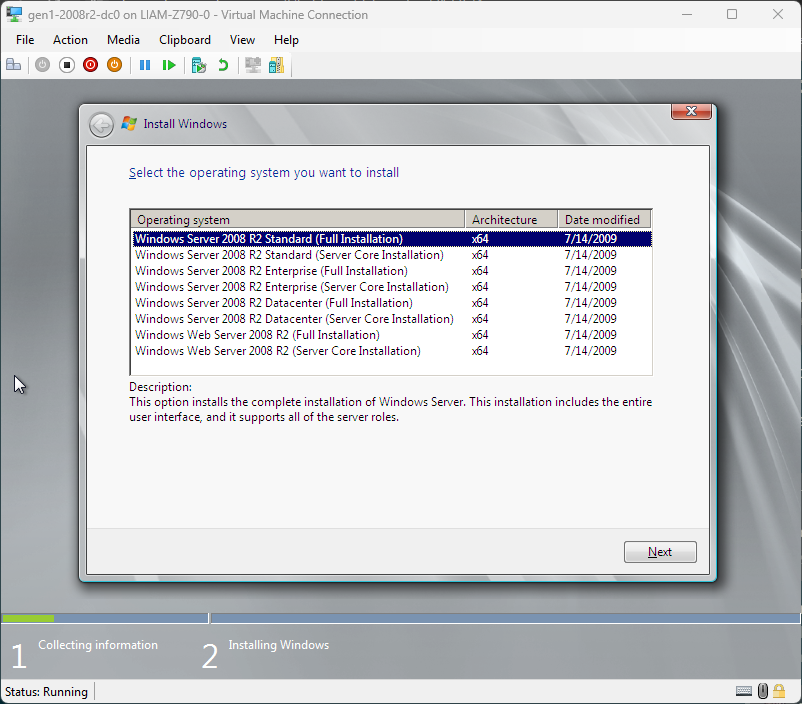This screenshot has width=802, height=704.
Task: Select Windows Server 2008 R2 Datacenter (Server Core Installation)
Action: pyautogui.click(x=392, y=319)
